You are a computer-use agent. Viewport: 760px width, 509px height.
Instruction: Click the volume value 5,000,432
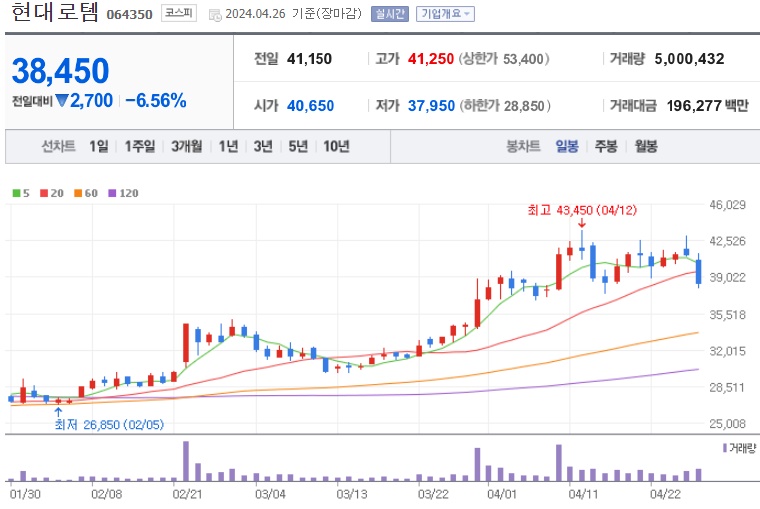click(x=689, y=59)
